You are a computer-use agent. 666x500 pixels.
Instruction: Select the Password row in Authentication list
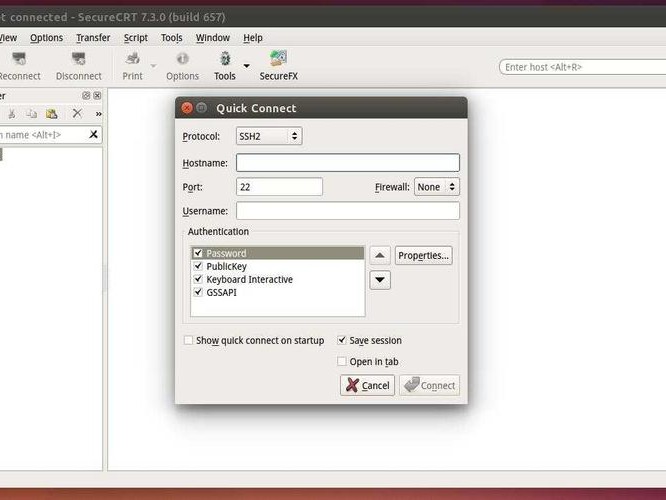click(x=278, y=253)
